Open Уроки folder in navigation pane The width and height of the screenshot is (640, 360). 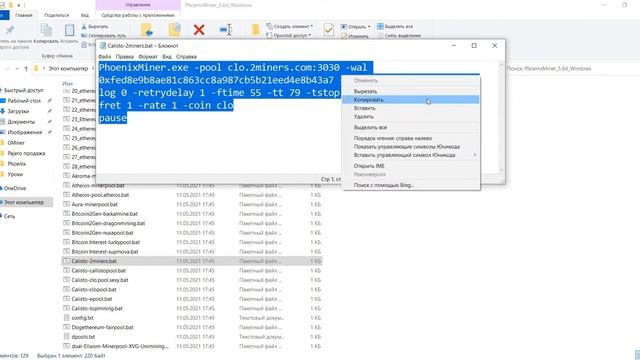[x=15, y=174]
